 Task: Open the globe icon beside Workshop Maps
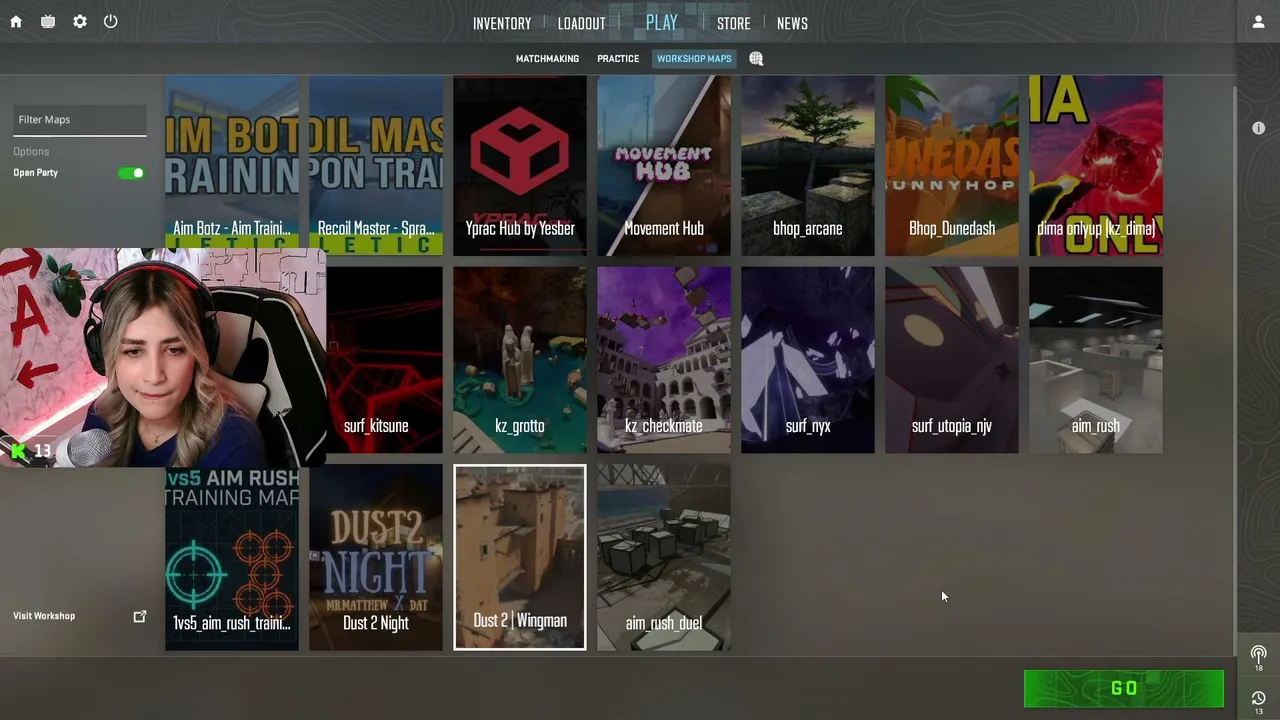(x=756, y=59)
